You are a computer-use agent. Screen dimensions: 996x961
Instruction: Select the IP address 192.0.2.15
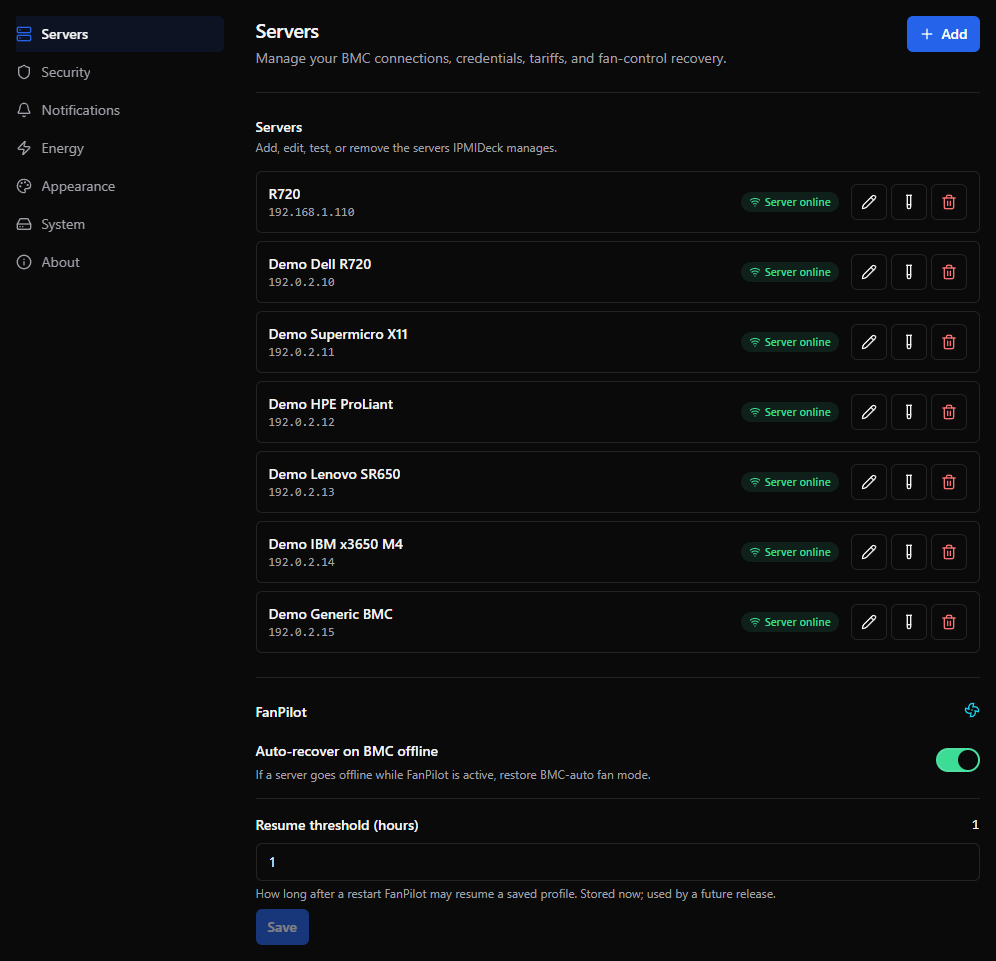click(301, 632)
